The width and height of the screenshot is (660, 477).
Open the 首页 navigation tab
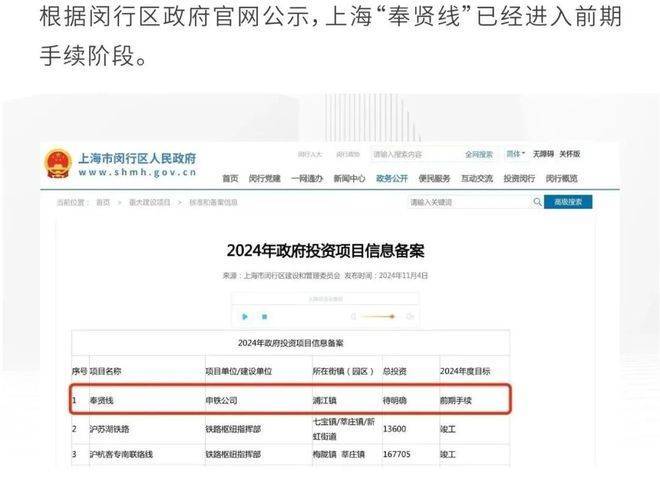click(x=230, y=178)
